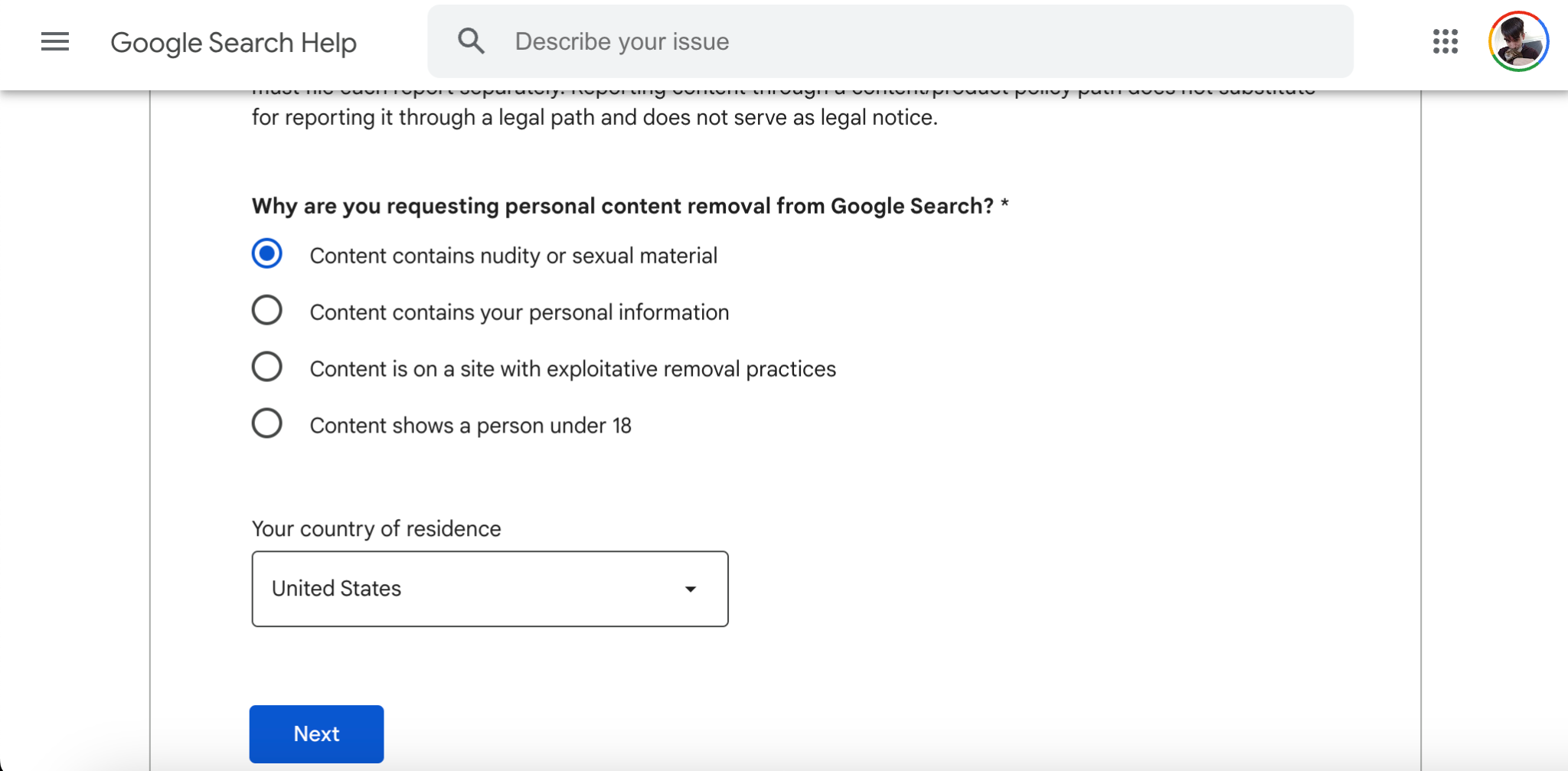This screenshot has width=1568, height=771.
Task: Select Content shows a person under 18
Action: pos(266,423)
